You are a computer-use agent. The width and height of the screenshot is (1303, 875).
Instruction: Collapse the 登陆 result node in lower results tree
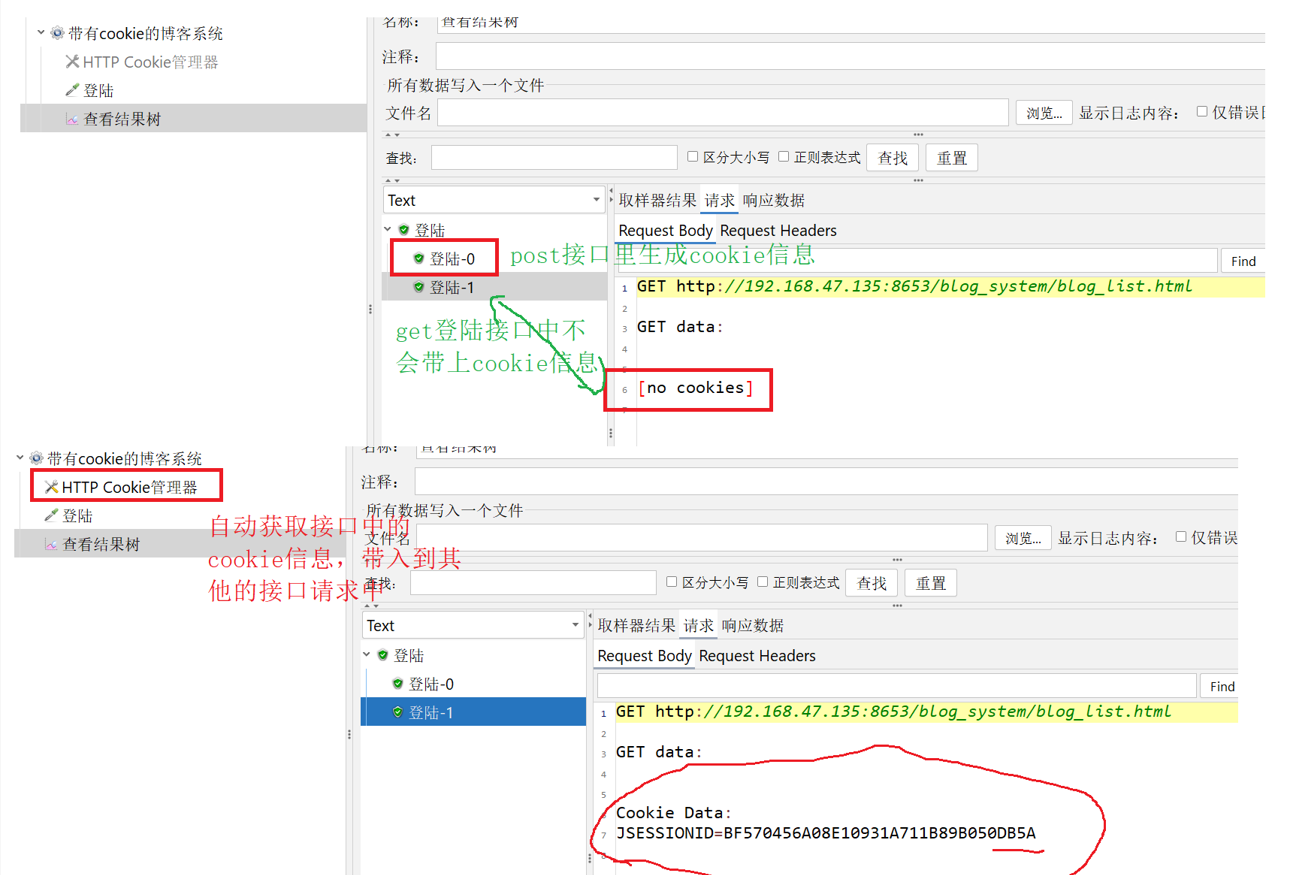[x=367, y=655]
